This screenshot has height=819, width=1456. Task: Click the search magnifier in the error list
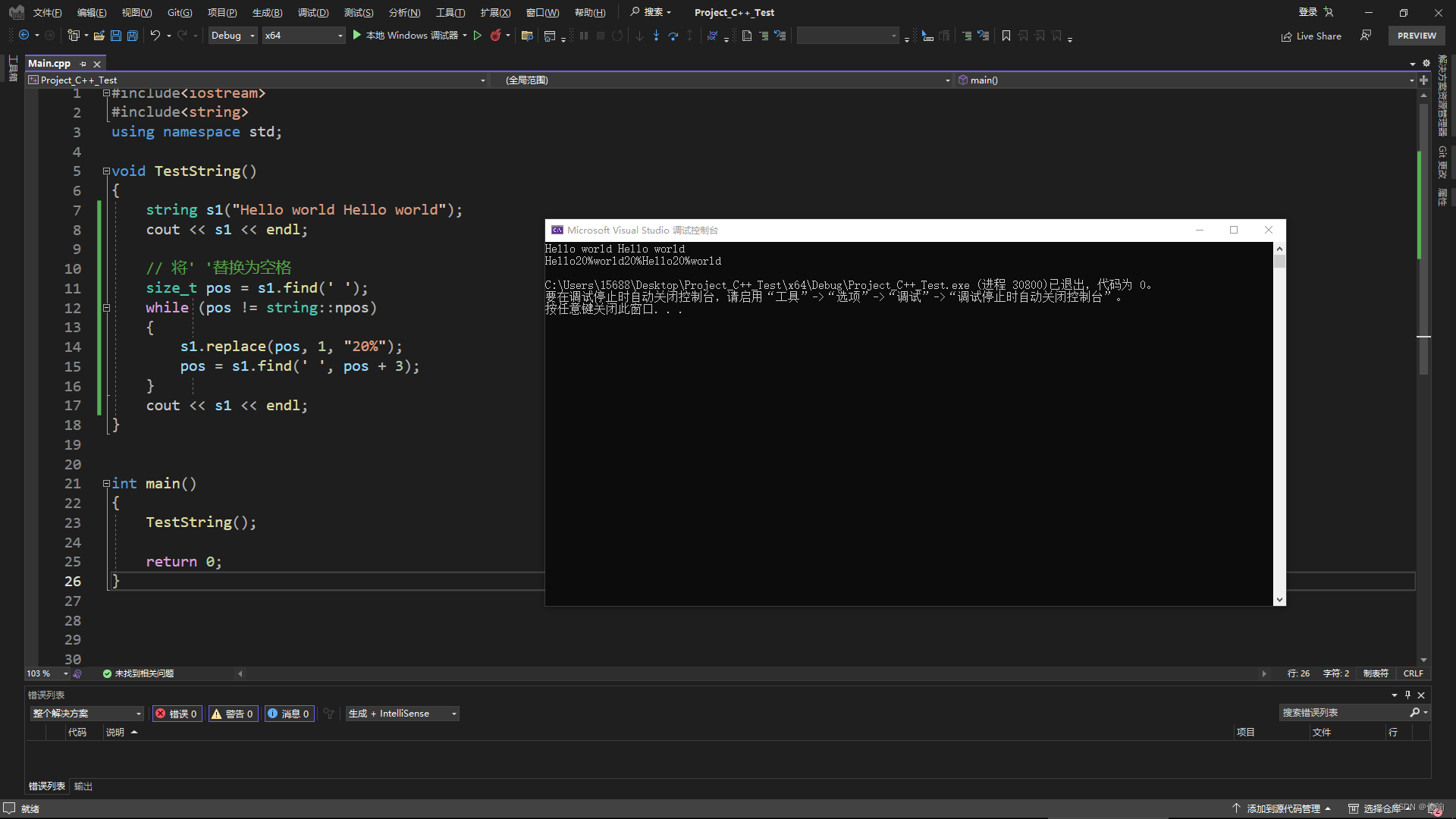(1414, 713)
